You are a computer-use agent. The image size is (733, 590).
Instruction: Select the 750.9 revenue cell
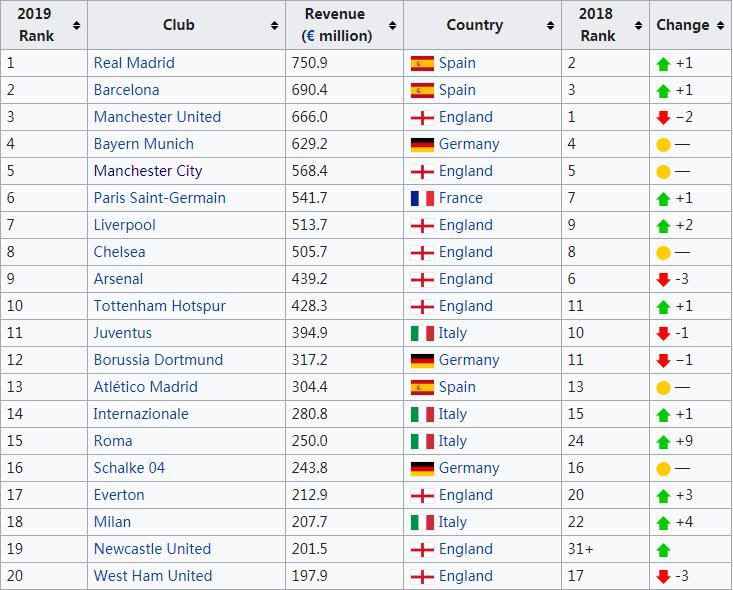pyautogui.click(x=311, y=63)
